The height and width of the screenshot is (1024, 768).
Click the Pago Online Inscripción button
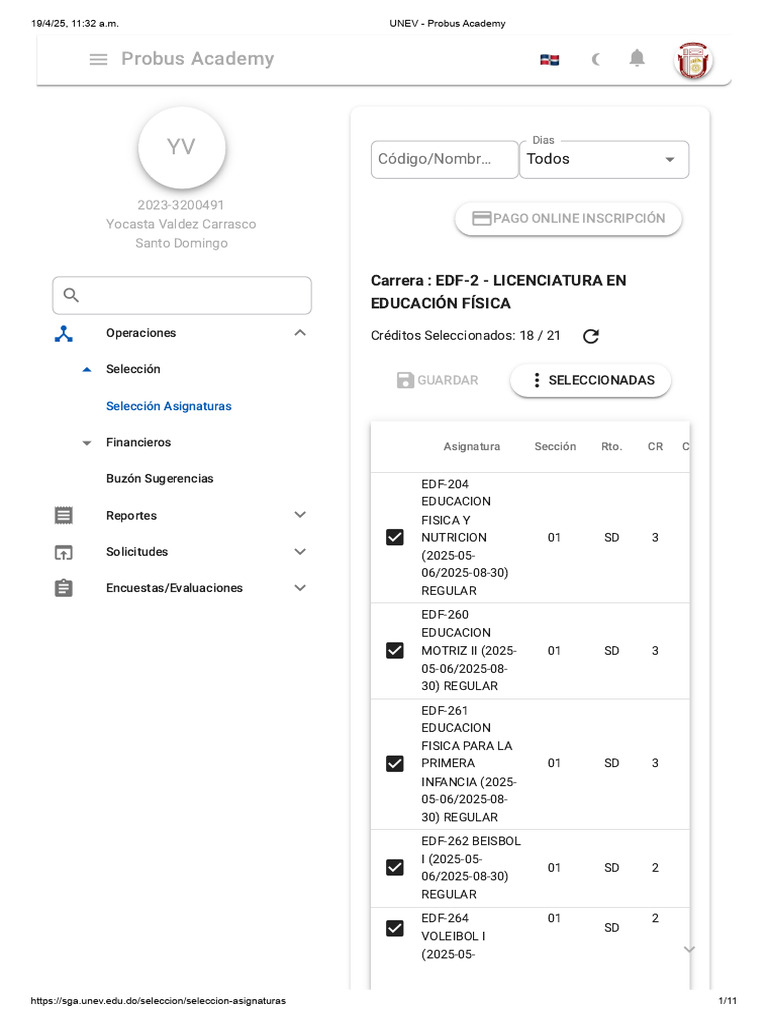568,219
